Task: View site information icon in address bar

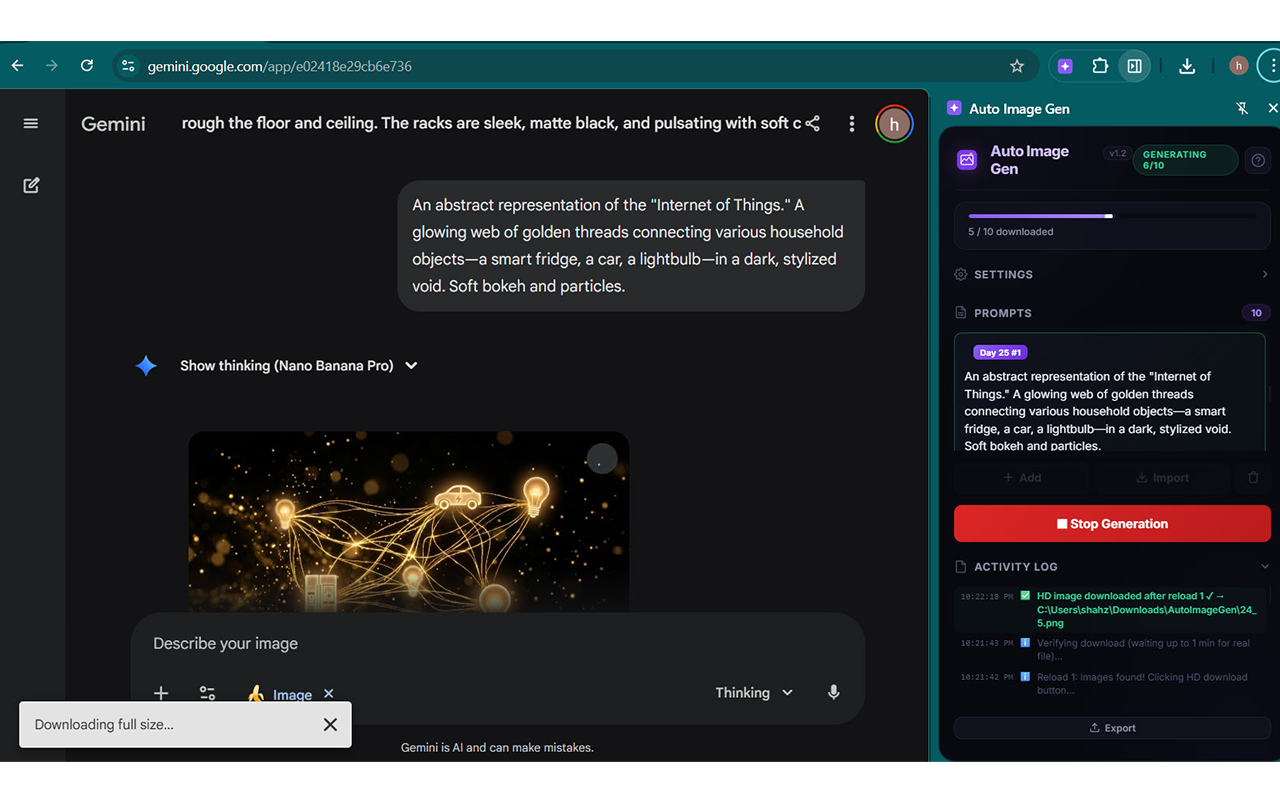Action: point(128,66)
